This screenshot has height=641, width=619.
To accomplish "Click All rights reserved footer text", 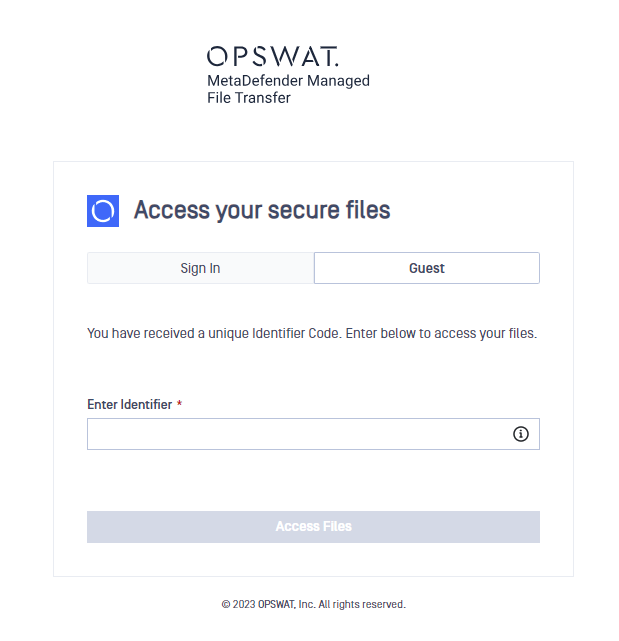I will (x=362, y=604).
